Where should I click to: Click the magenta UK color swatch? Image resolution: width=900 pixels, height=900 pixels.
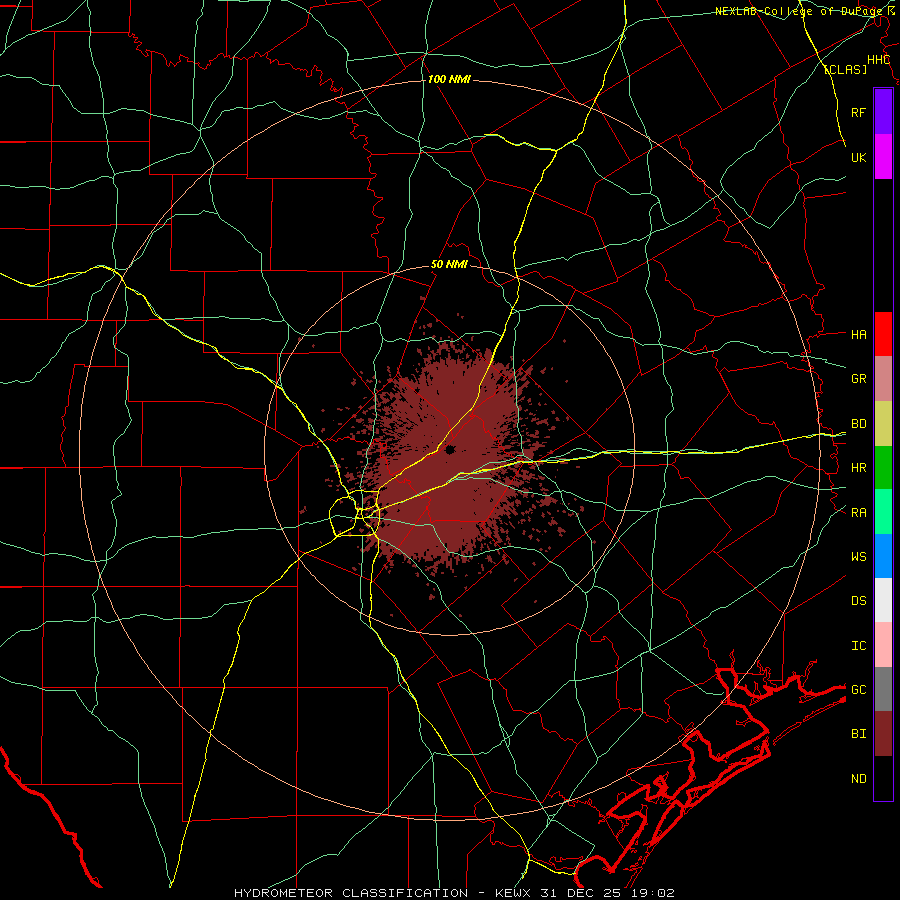(883, 157)
